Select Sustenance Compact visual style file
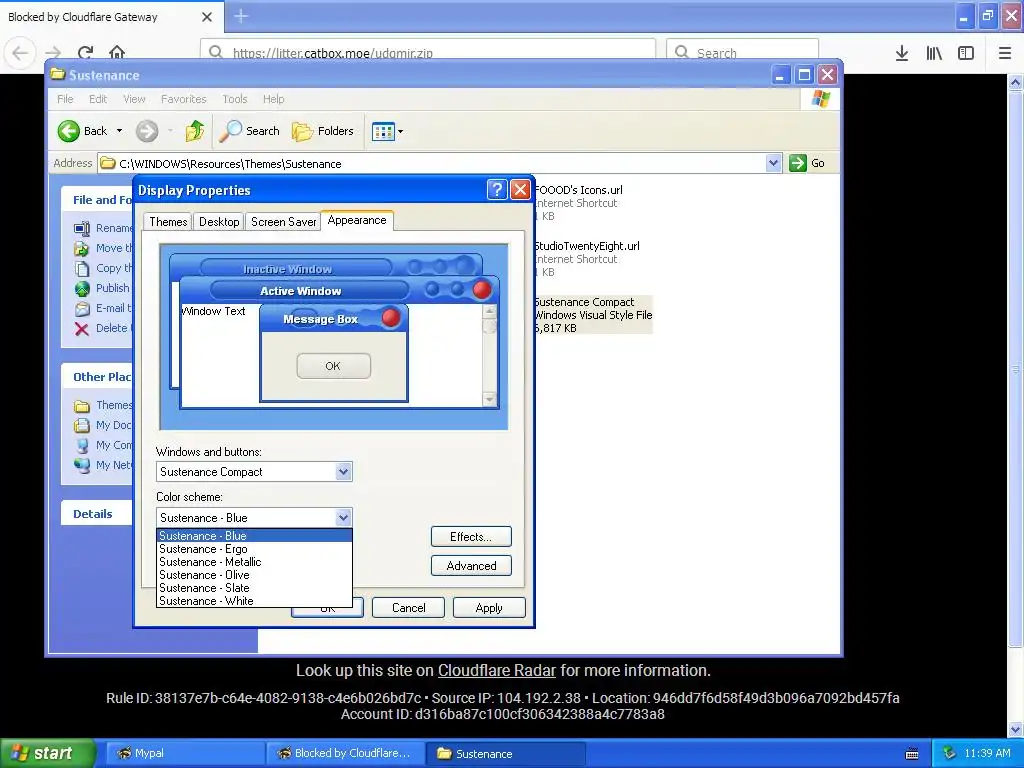The height and width of the screenshot is (768, 1024). coord(593,315)
